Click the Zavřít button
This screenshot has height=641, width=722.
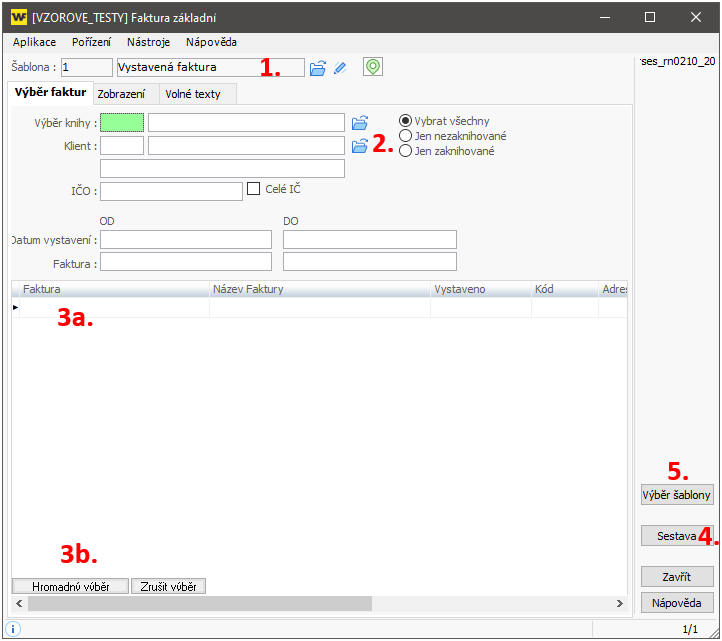click(677, 577)
